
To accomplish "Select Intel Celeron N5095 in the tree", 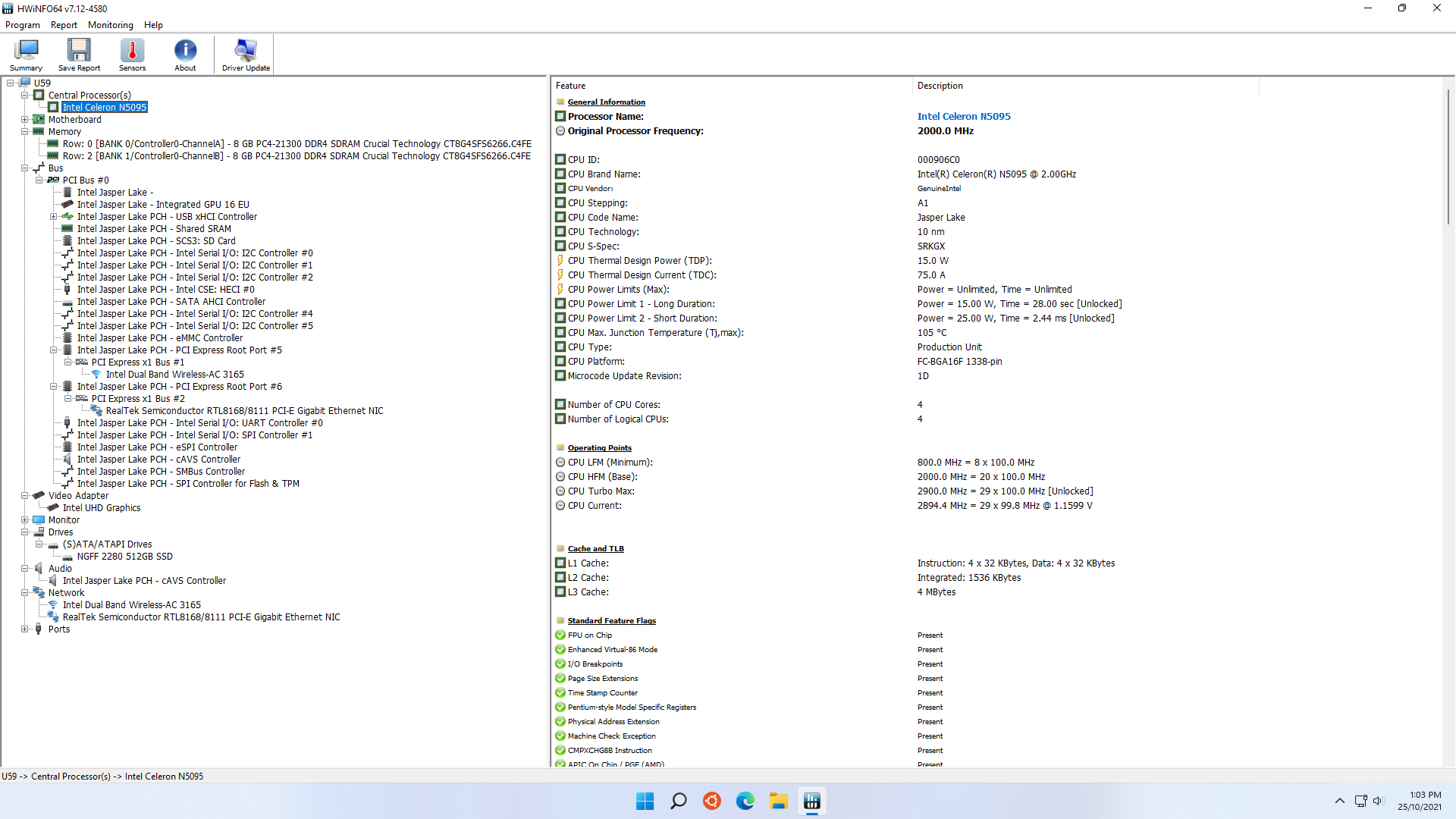I will [x=105, y=108].
